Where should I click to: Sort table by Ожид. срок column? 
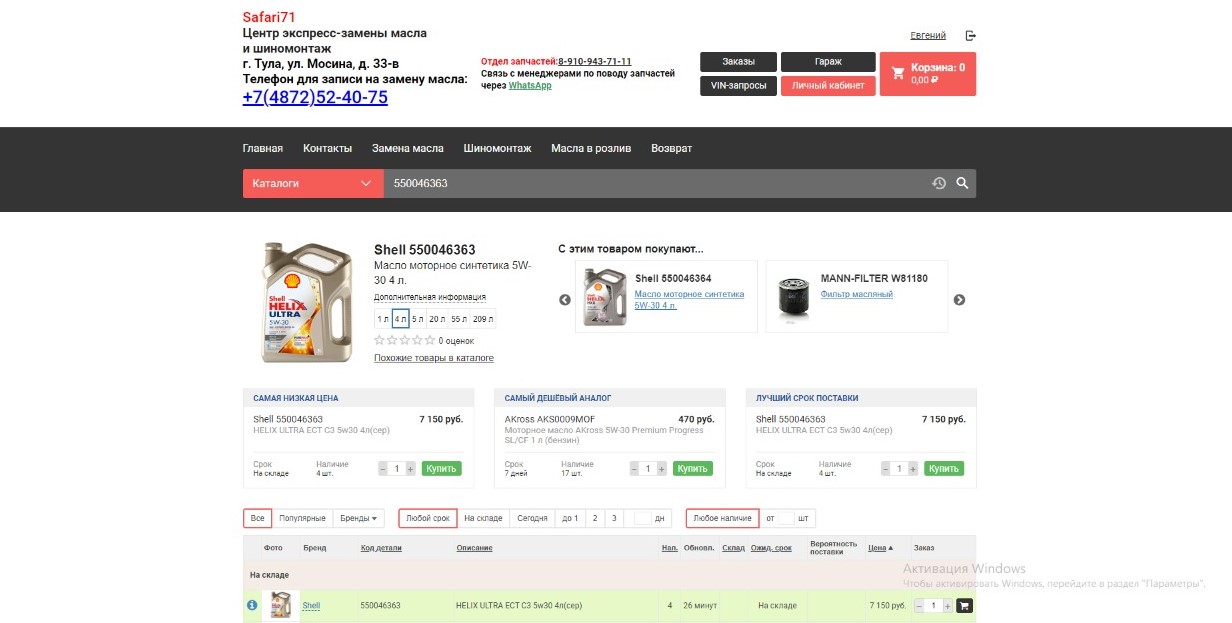771,548
